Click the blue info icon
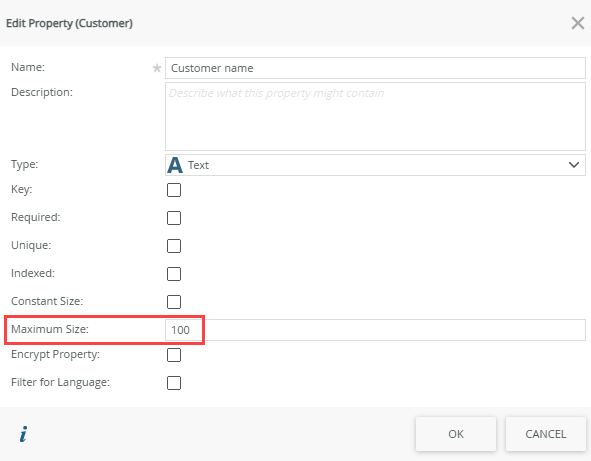Screen dimensions: 591x461 24,434
